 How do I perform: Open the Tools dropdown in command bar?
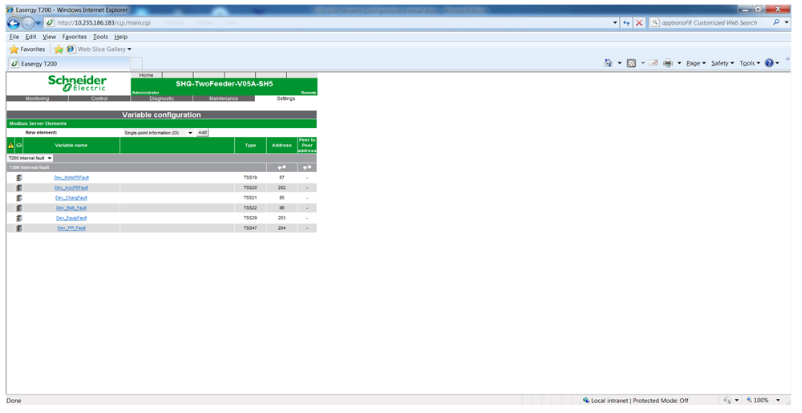click(x=750, y=63)
